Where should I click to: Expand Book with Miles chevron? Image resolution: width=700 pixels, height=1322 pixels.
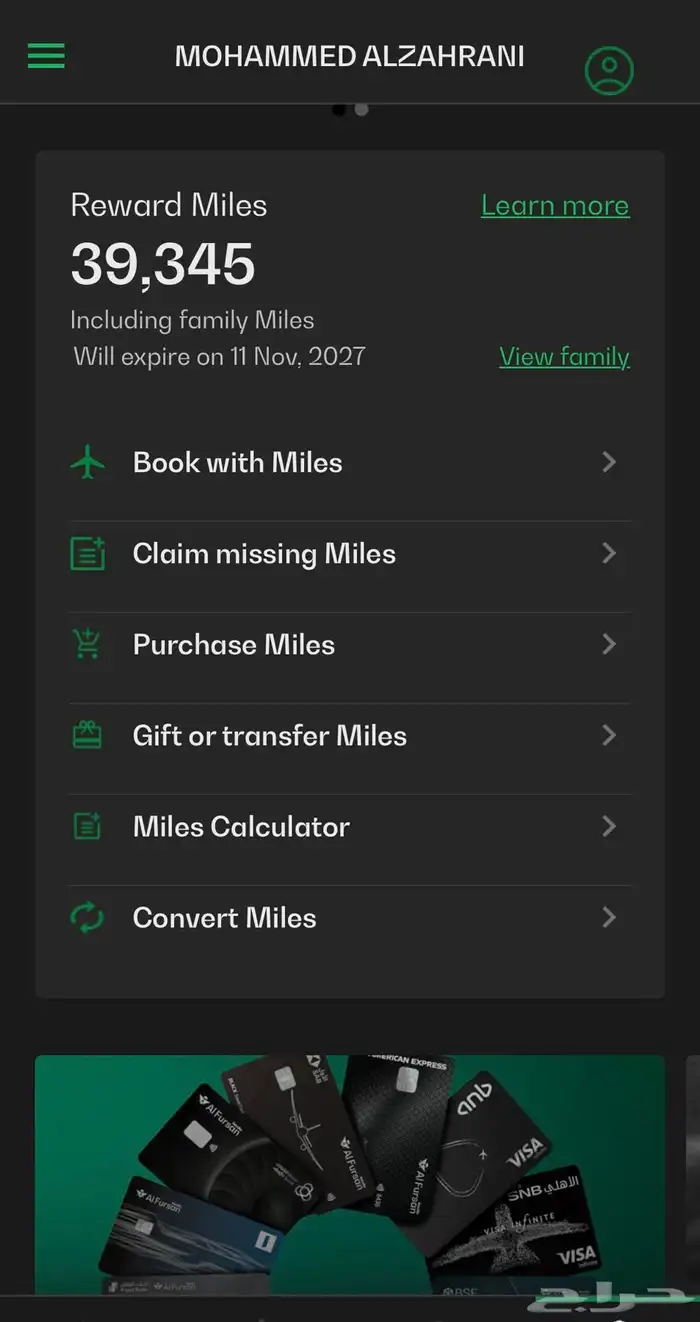609,463
